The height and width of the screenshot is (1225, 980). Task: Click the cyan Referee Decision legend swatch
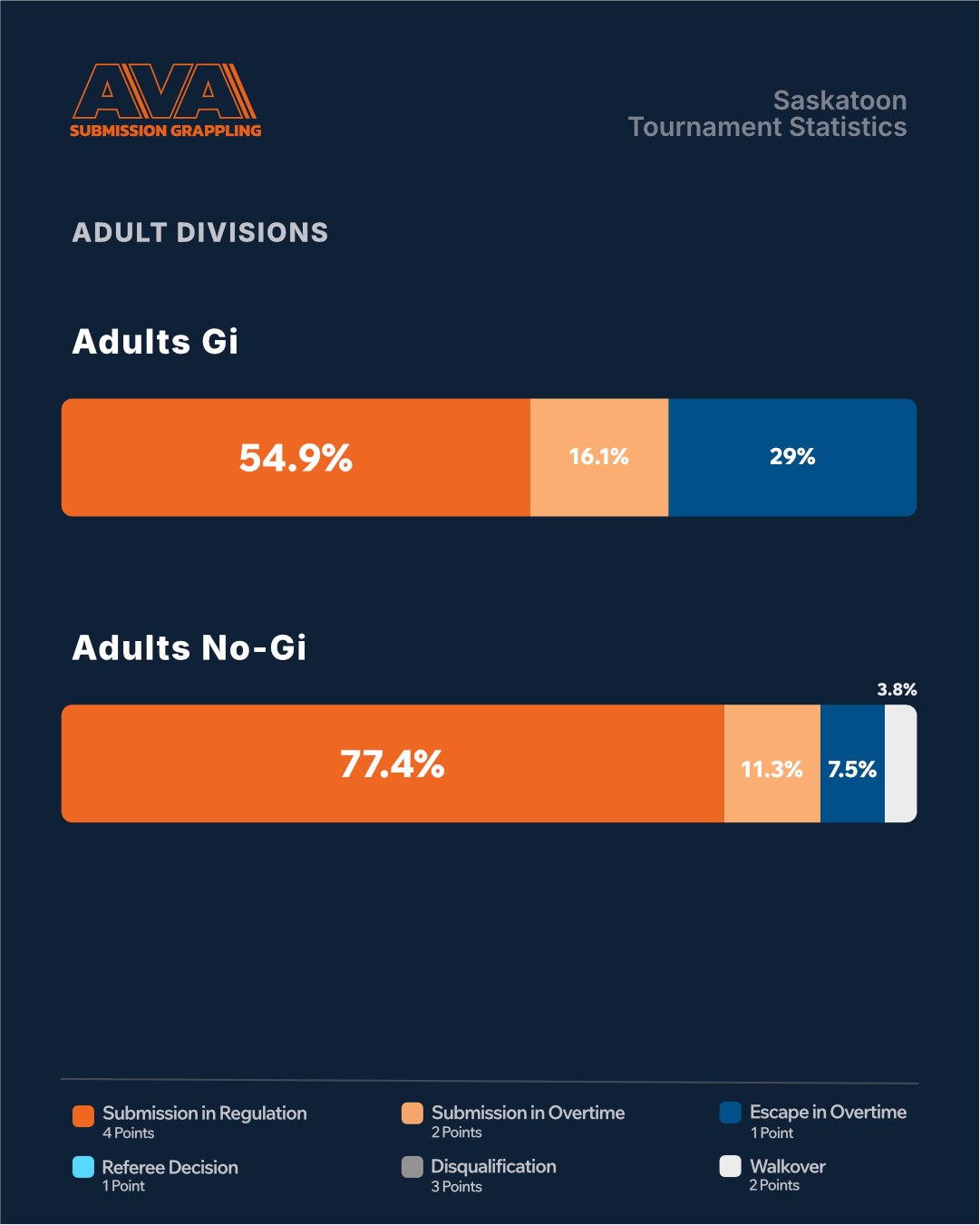point(83,1167)
